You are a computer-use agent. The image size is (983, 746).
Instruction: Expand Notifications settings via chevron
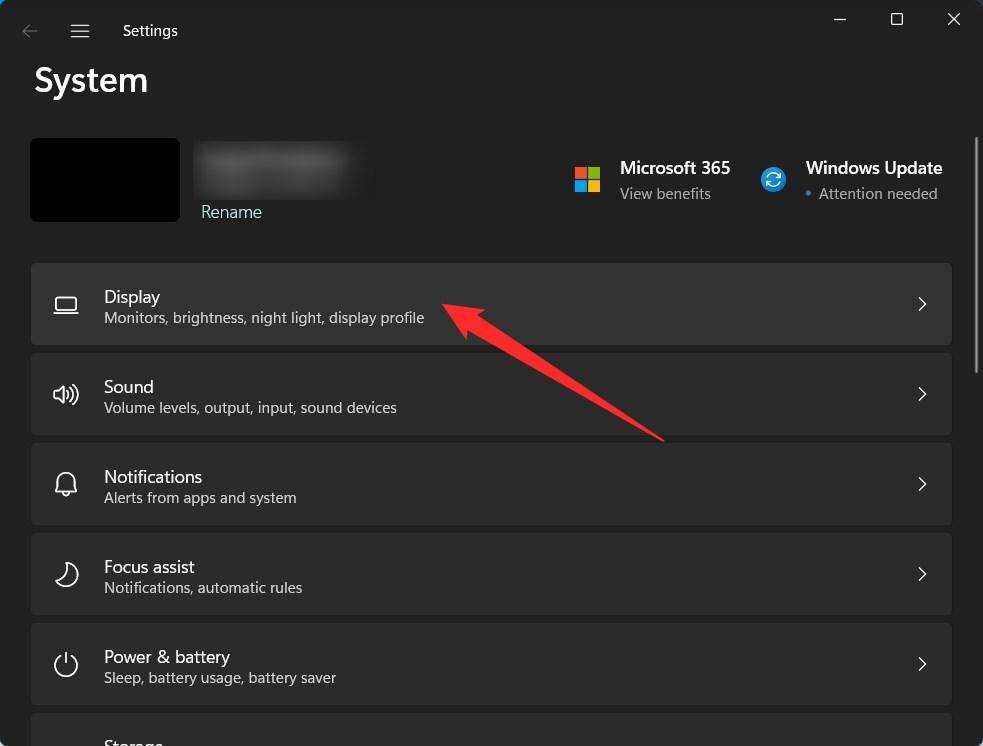point(922,485)
